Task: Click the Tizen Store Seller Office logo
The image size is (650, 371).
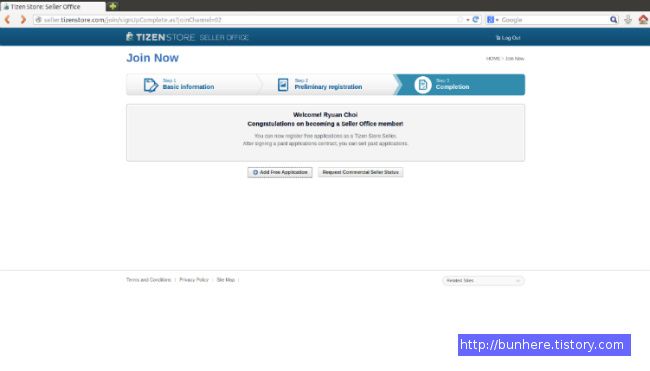Action: [187, 37]
